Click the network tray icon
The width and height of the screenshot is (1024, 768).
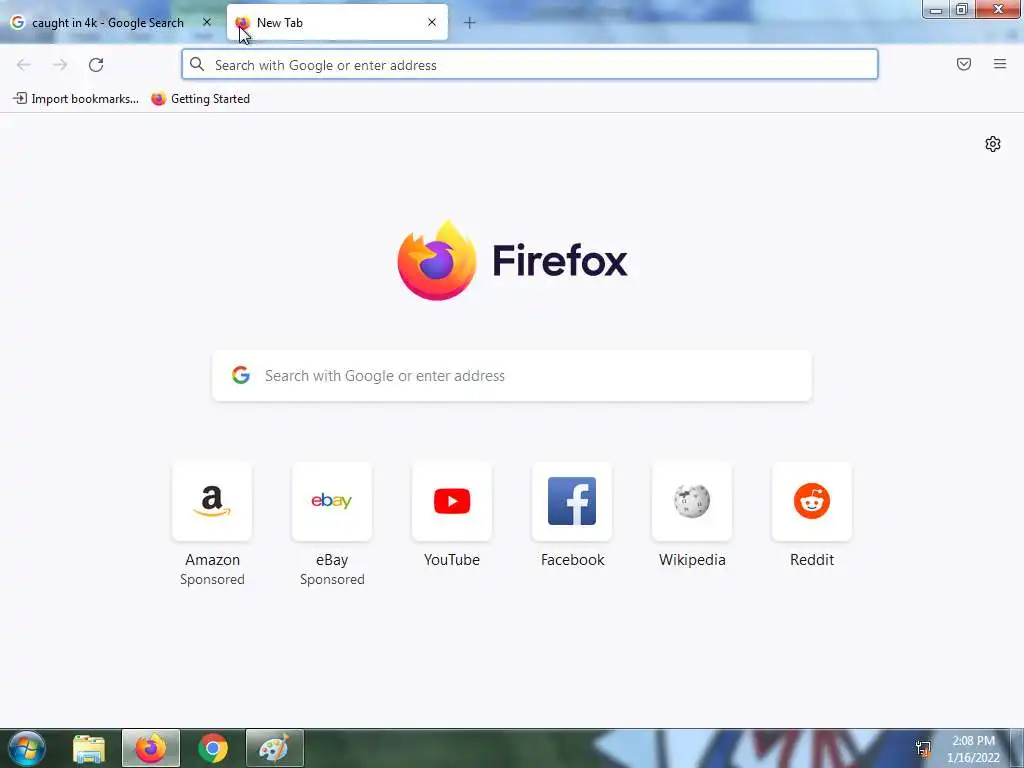tap(923, 749)
